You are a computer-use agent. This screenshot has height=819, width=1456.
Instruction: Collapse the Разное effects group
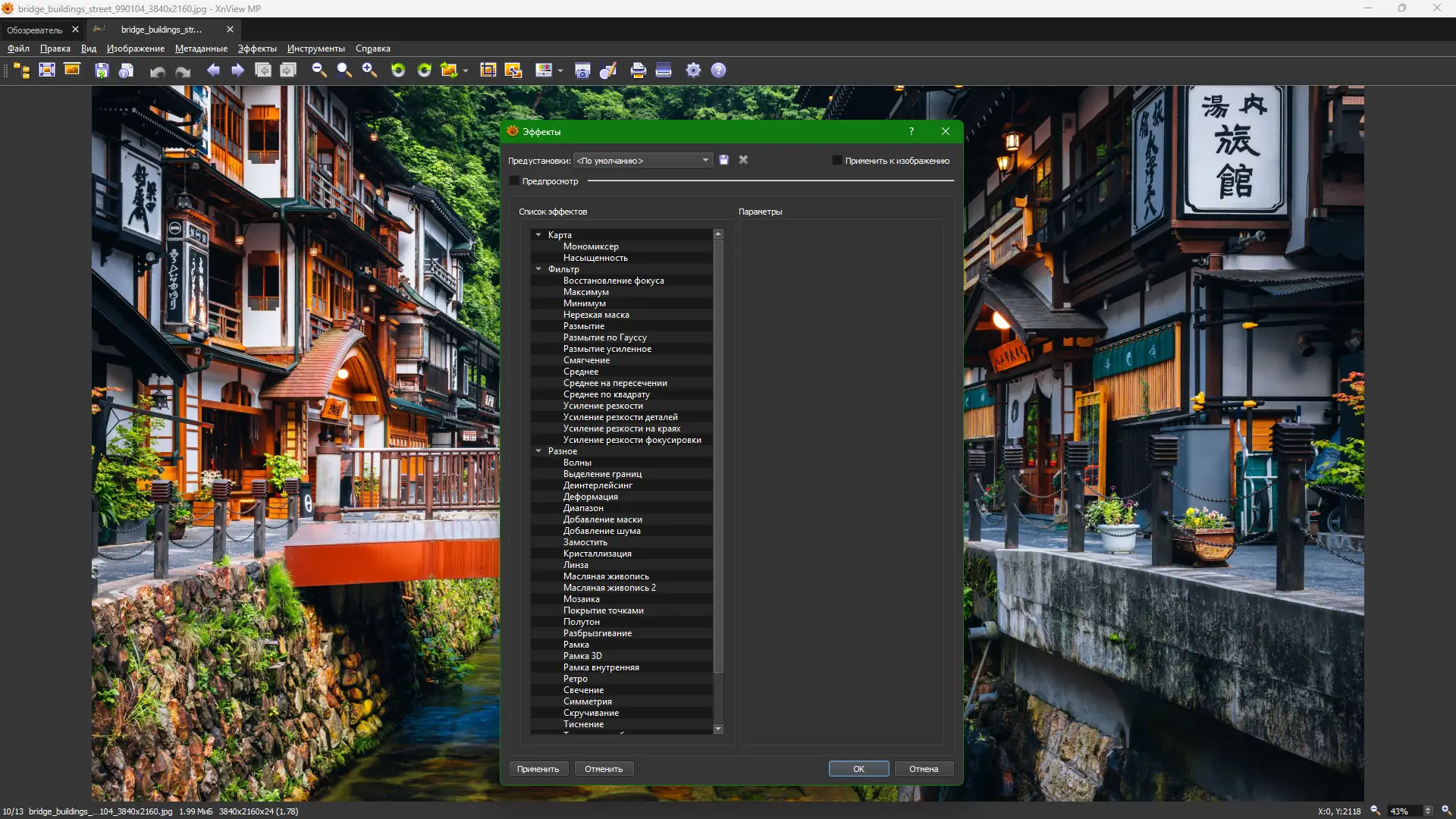tap(538, 450)
